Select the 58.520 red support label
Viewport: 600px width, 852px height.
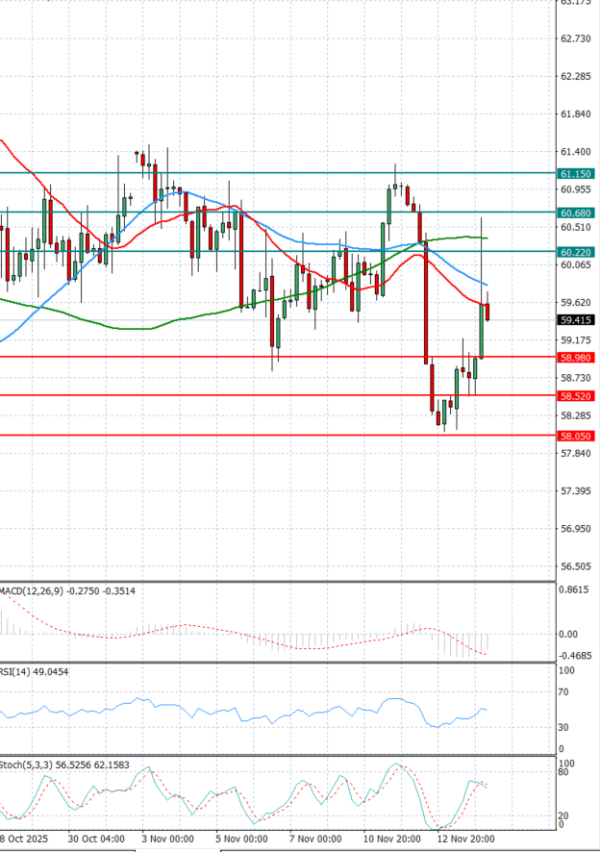tap(574, 396)
